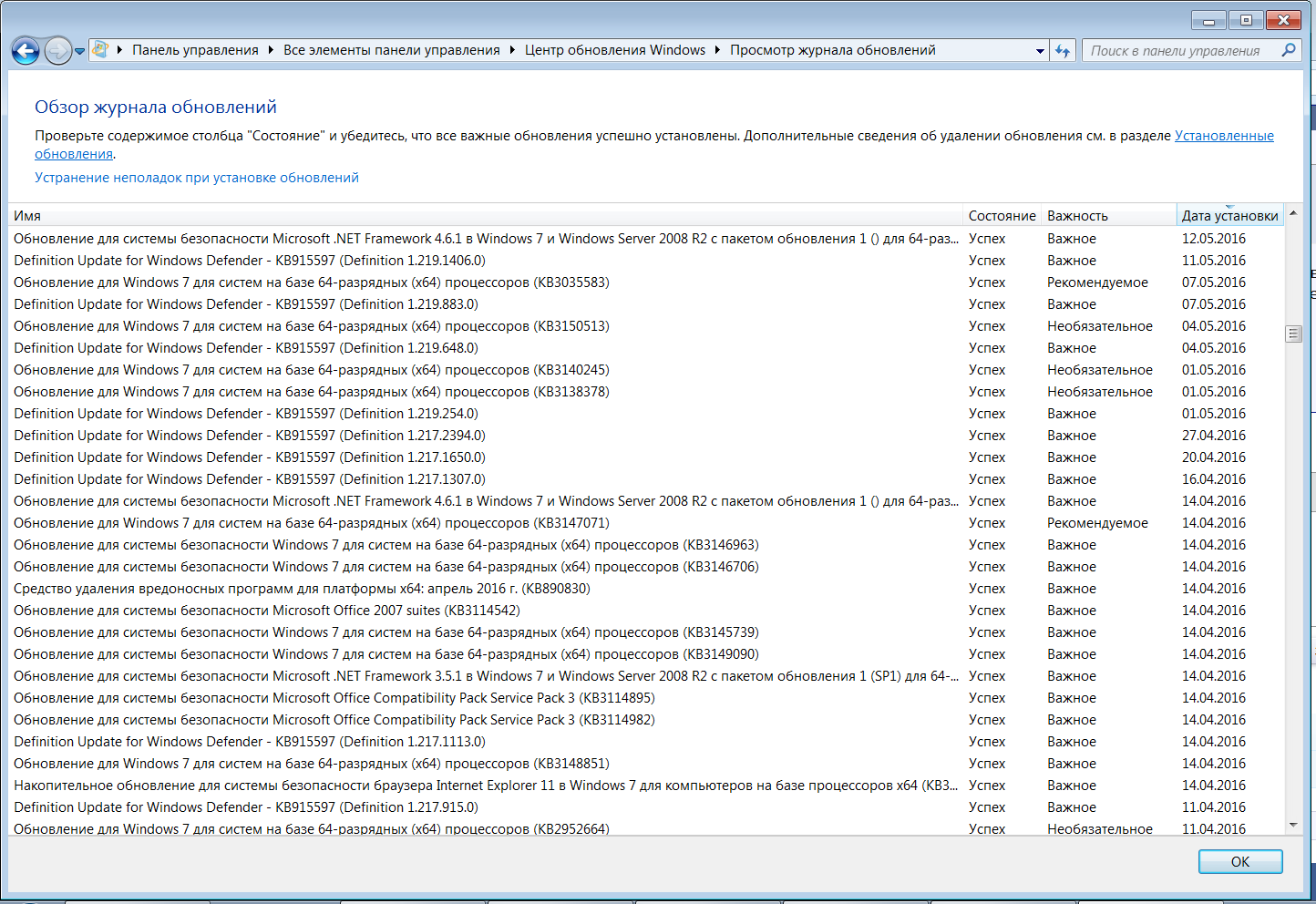Click the Control Panel icon in address bar
The height and width of the screenshot is (904, 1316).
pyautogui.click(x=100, y=50)
